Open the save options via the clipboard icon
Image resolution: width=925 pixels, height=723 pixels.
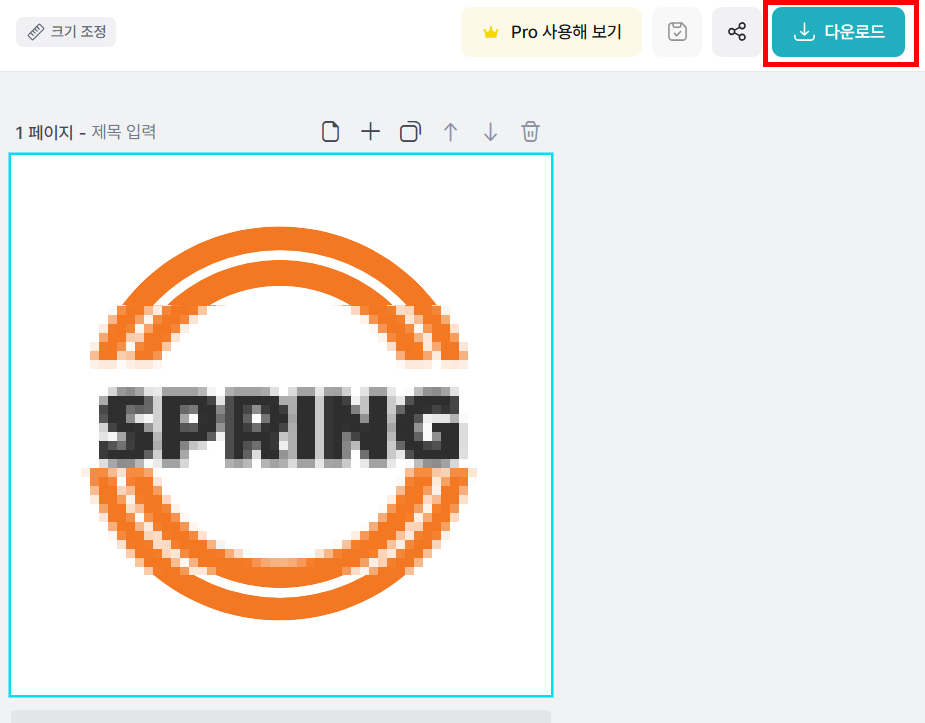pos(677,31)
